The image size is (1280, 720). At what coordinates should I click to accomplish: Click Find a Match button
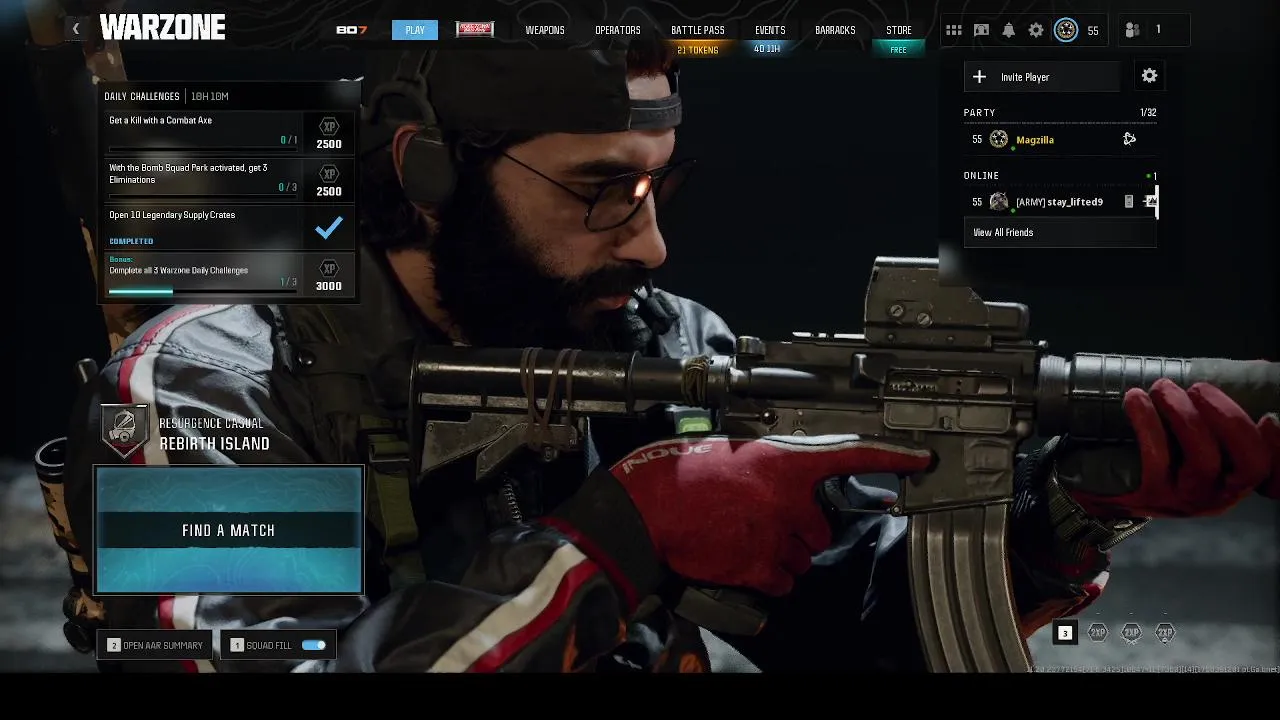229,530
